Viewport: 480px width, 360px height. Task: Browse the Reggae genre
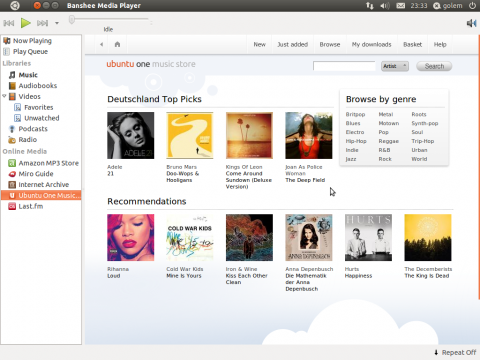click(x=389, y=141)
